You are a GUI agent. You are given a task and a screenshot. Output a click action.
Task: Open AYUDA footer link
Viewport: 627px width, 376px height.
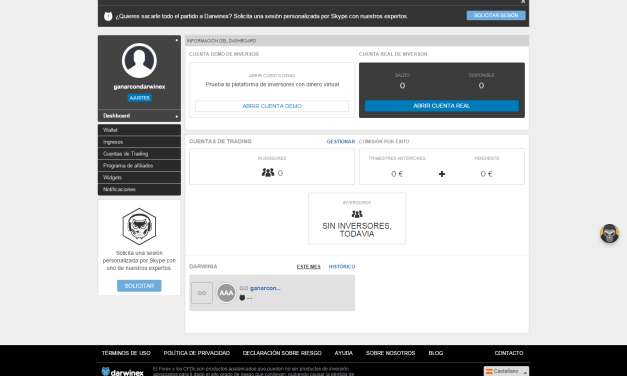(x=343, y=353)
